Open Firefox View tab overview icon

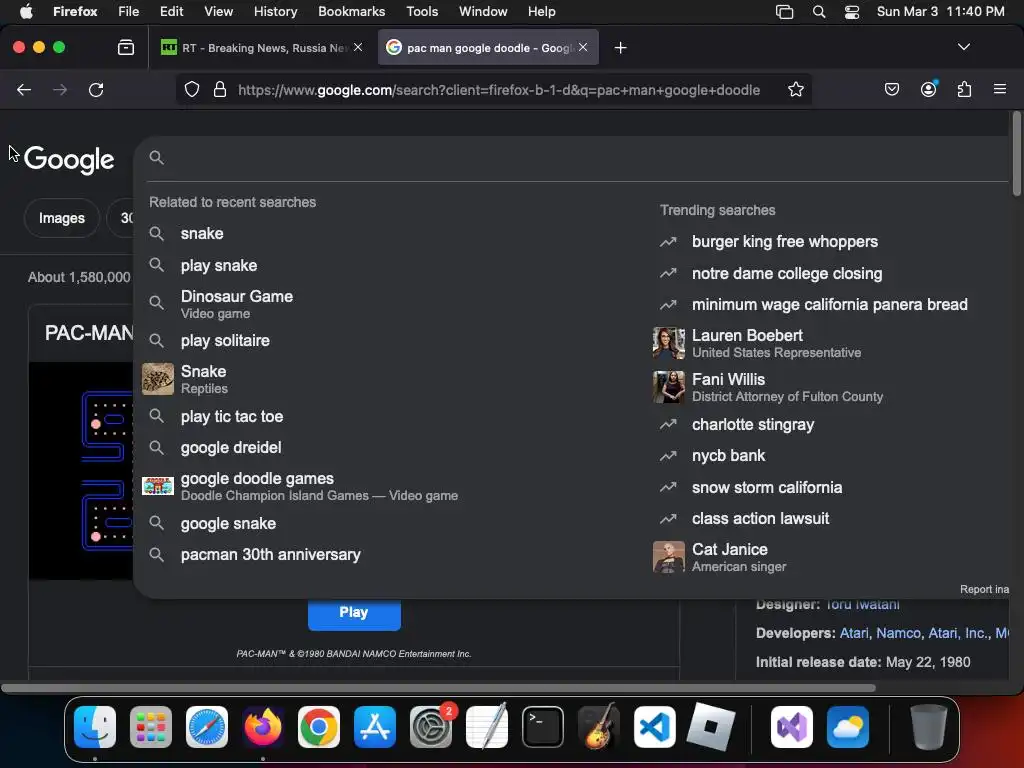coord(125,47)
